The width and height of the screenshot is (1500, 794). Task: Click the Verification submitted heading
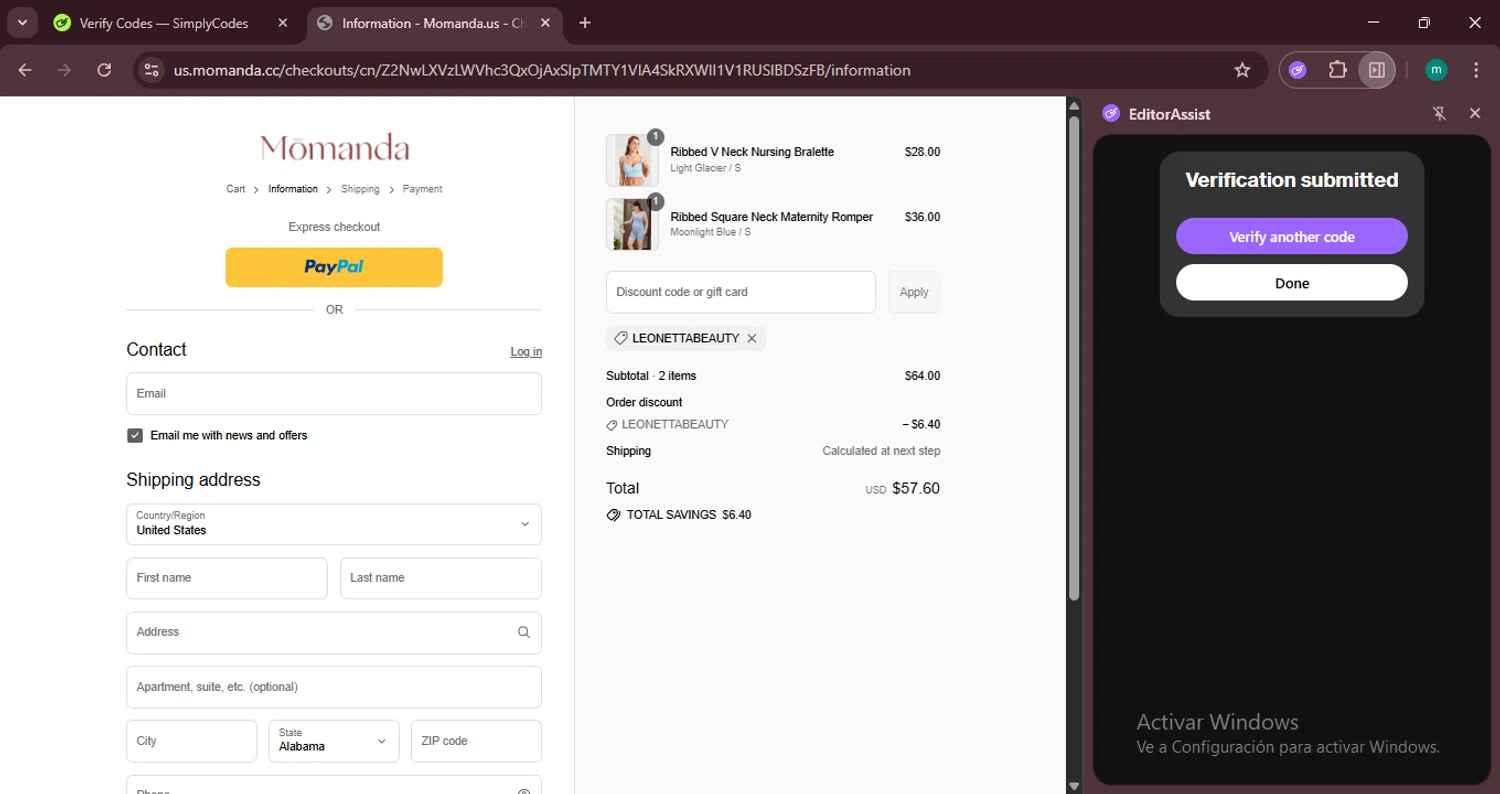pos(1292,180)
